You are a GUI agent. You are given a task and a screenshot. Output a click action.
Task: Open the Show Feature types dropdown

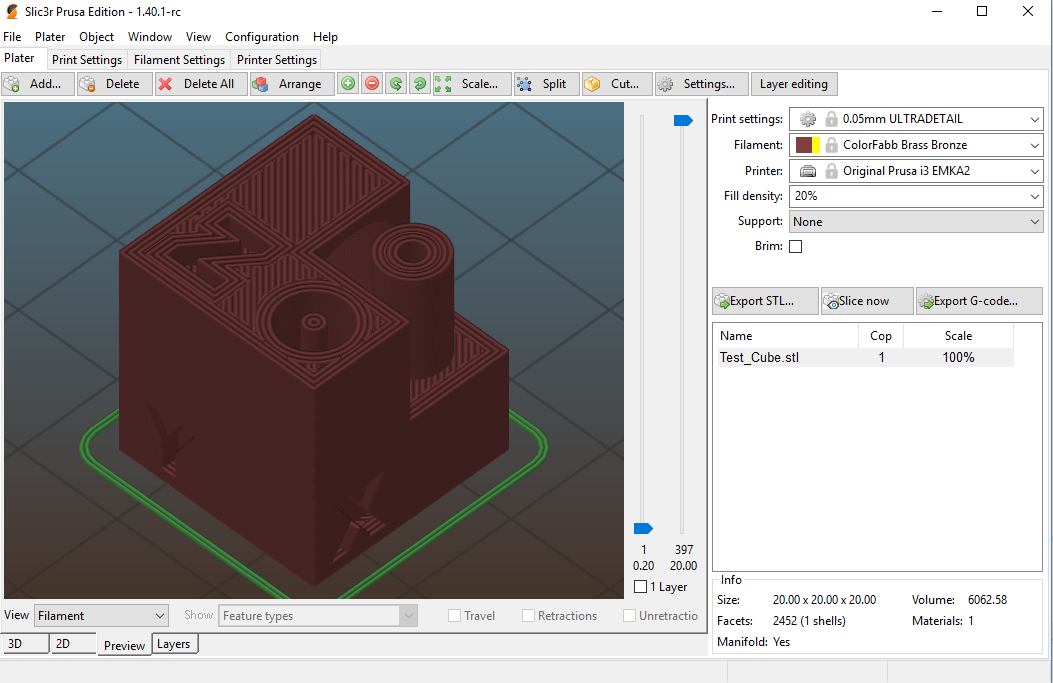tap(318, 615)
